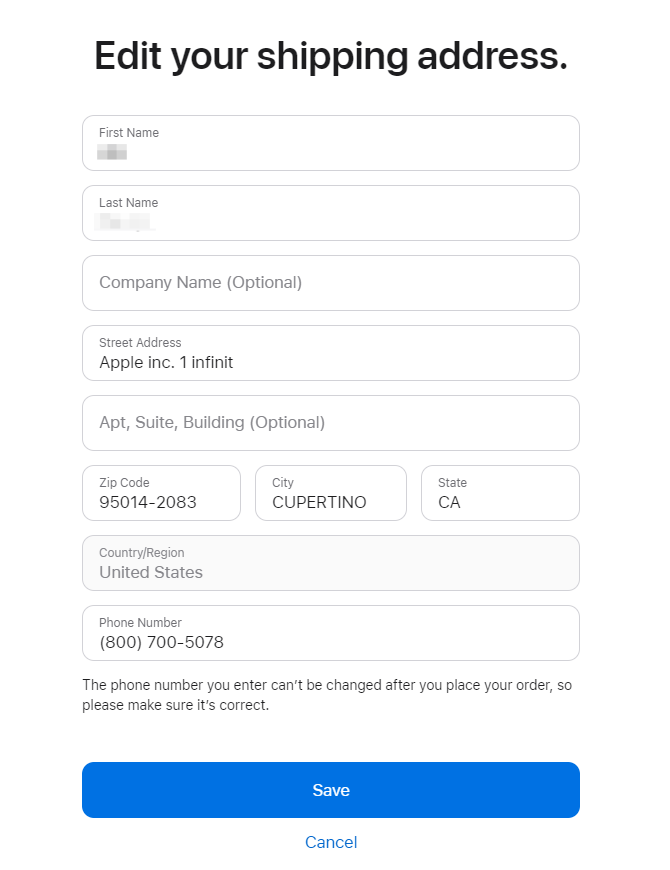
Task: Click the 'Zip Code' label text
Action: 124,483
